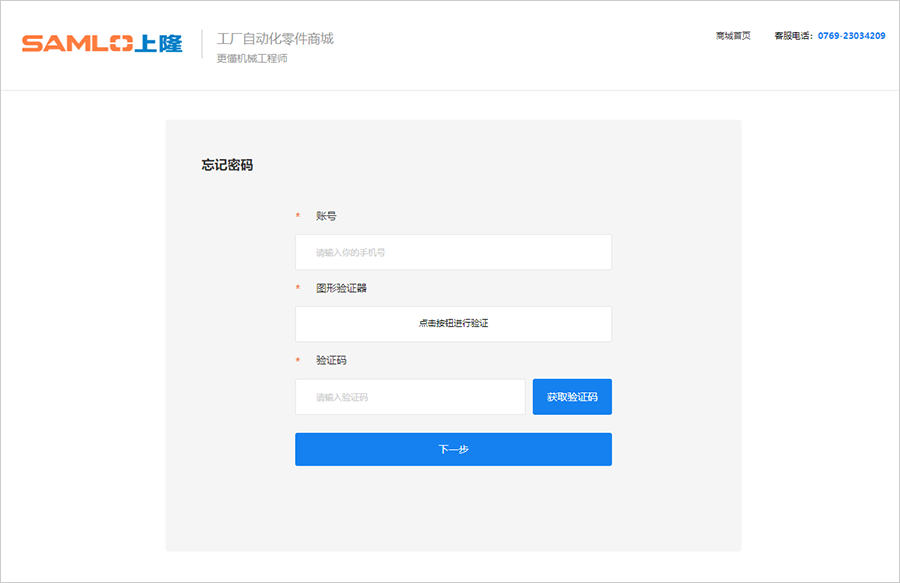Screen dimensions: 900x583
Task: Click the 客服电话 label
Action: [793, 36]
